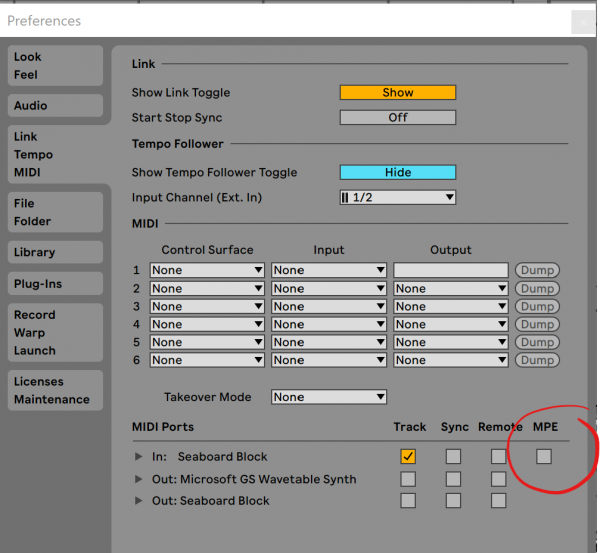Screen dimensions: 600x553
Task: Enable Remote for Out: Seaboard Block
Action: (498, 500)
